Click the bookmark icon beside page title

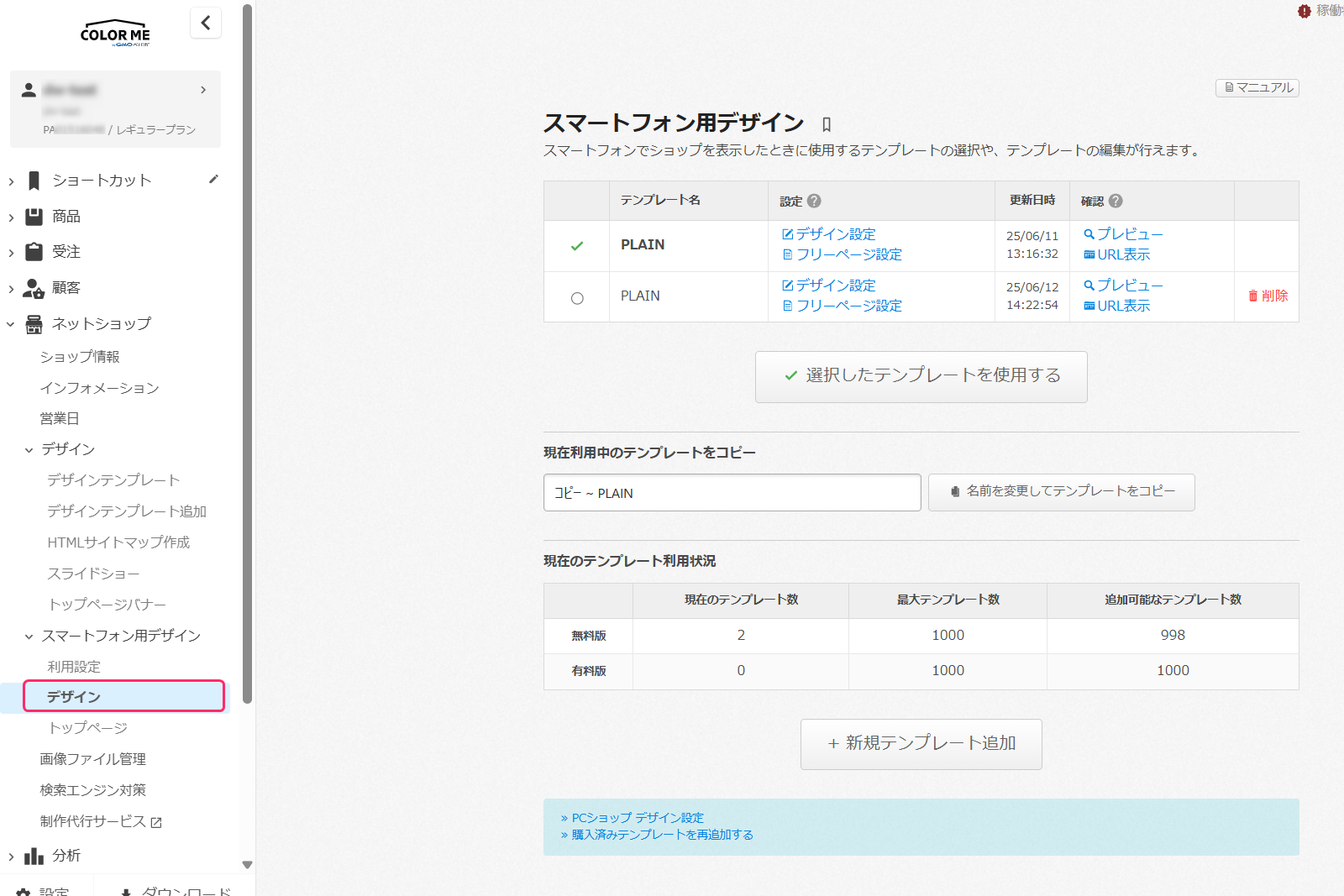[827, 124]
